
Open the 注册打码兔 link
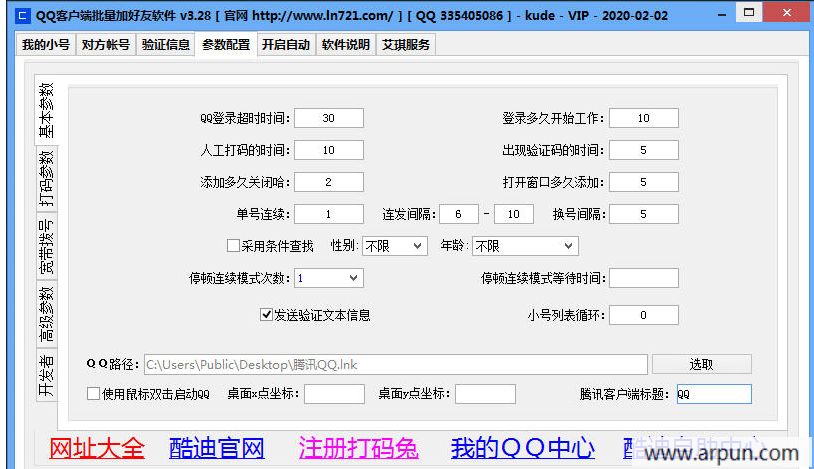click(359, 448)
